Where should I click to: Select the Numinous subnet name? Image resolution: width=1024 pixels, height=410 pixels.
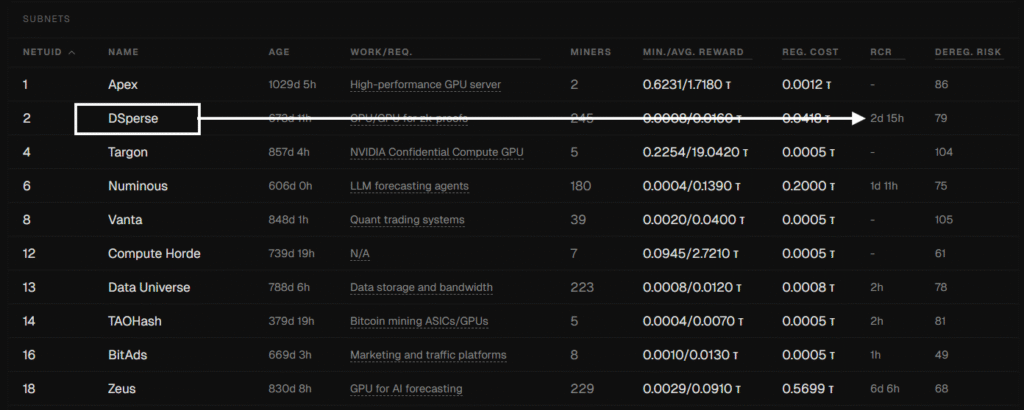(x=138, y=186)
